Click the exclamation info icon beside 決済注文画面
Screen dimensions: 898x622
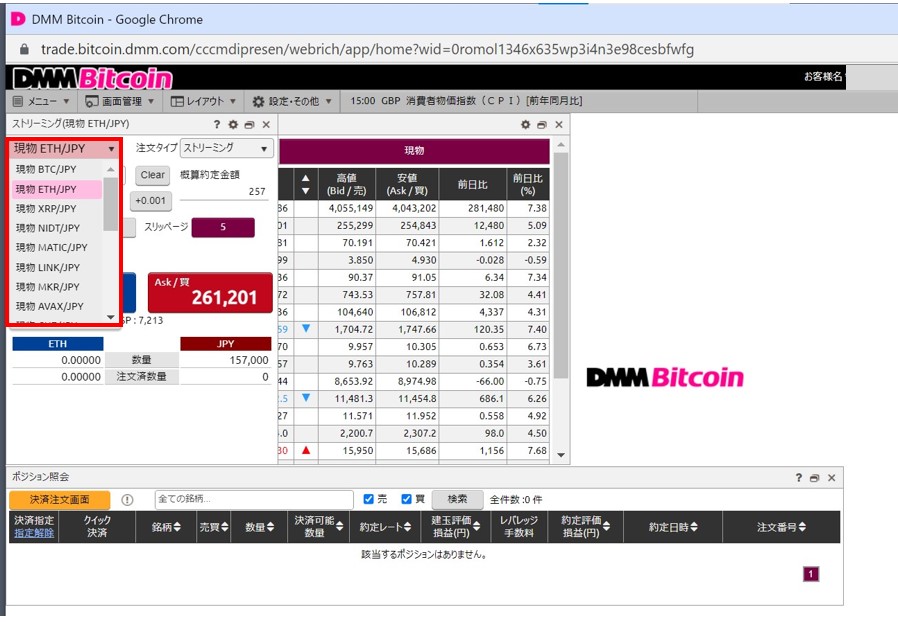click(x=127, y=499)
